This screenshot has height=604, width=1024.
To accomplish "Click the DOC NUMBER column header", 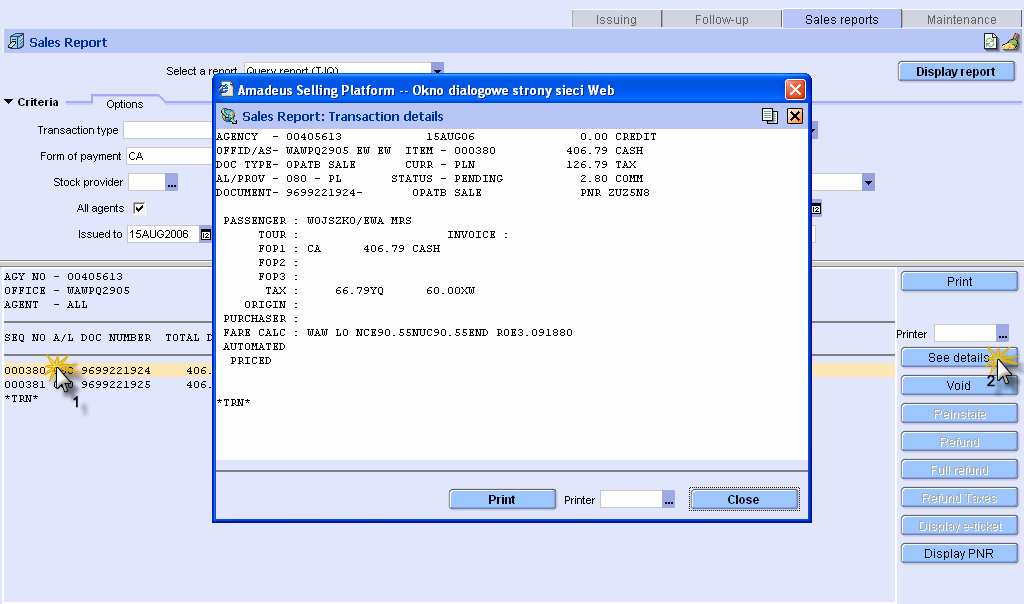I will pyautogui.click(x=116, y=338).
